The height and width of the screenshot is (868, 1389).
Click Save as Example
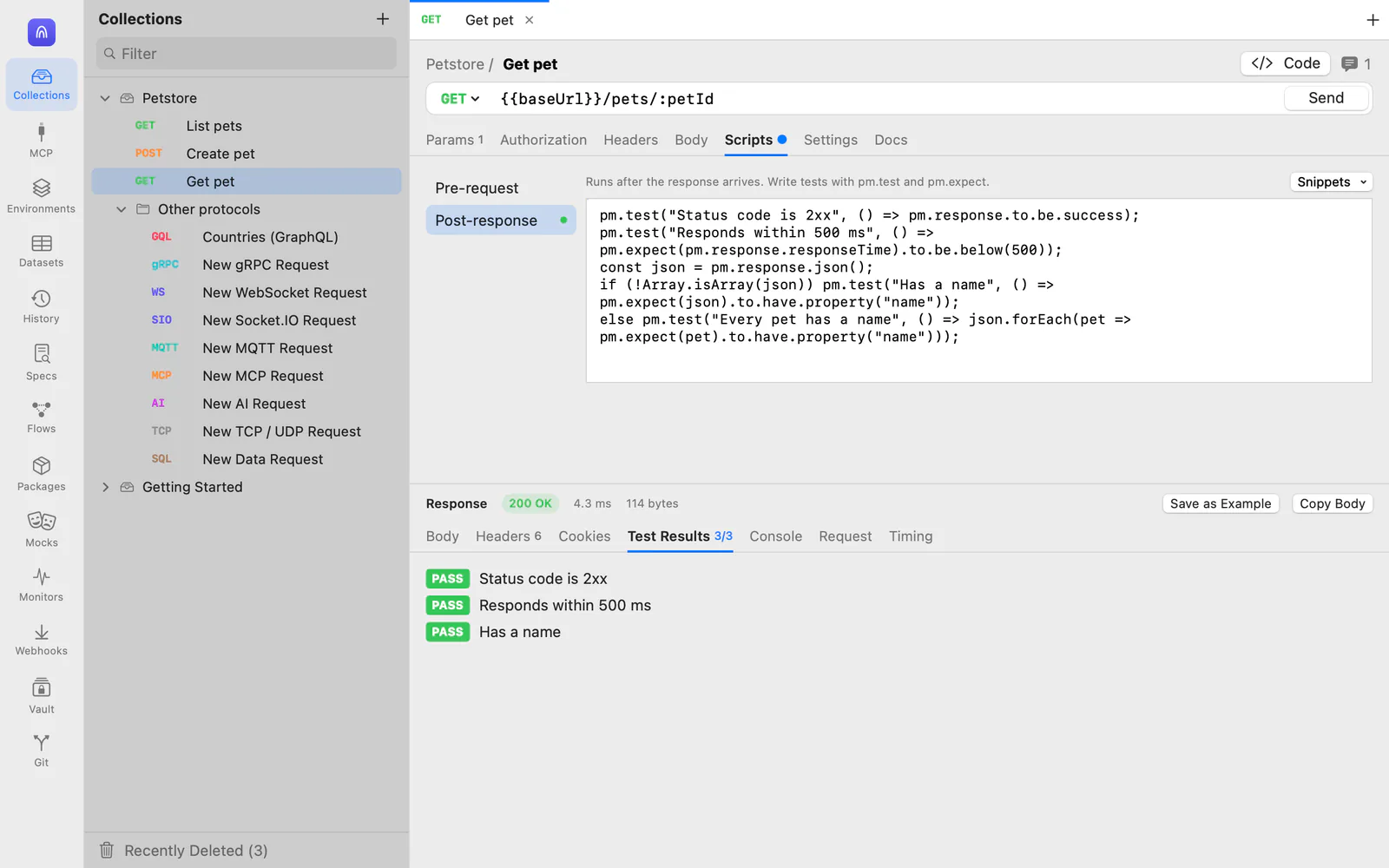pos(1221,503)
